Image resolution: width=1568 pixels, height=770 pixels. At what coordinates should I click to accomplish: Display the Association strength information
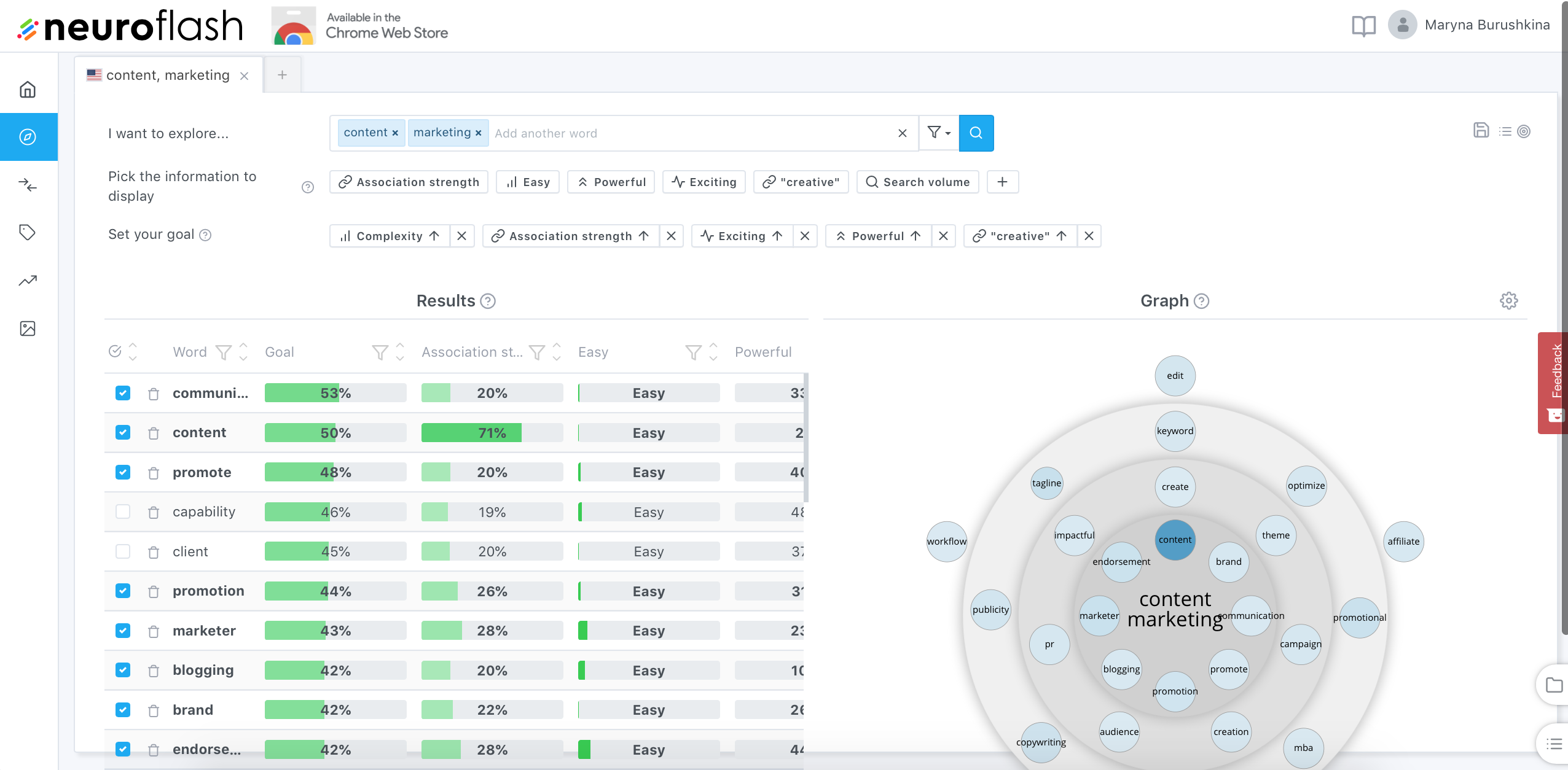tap(409, 182)
